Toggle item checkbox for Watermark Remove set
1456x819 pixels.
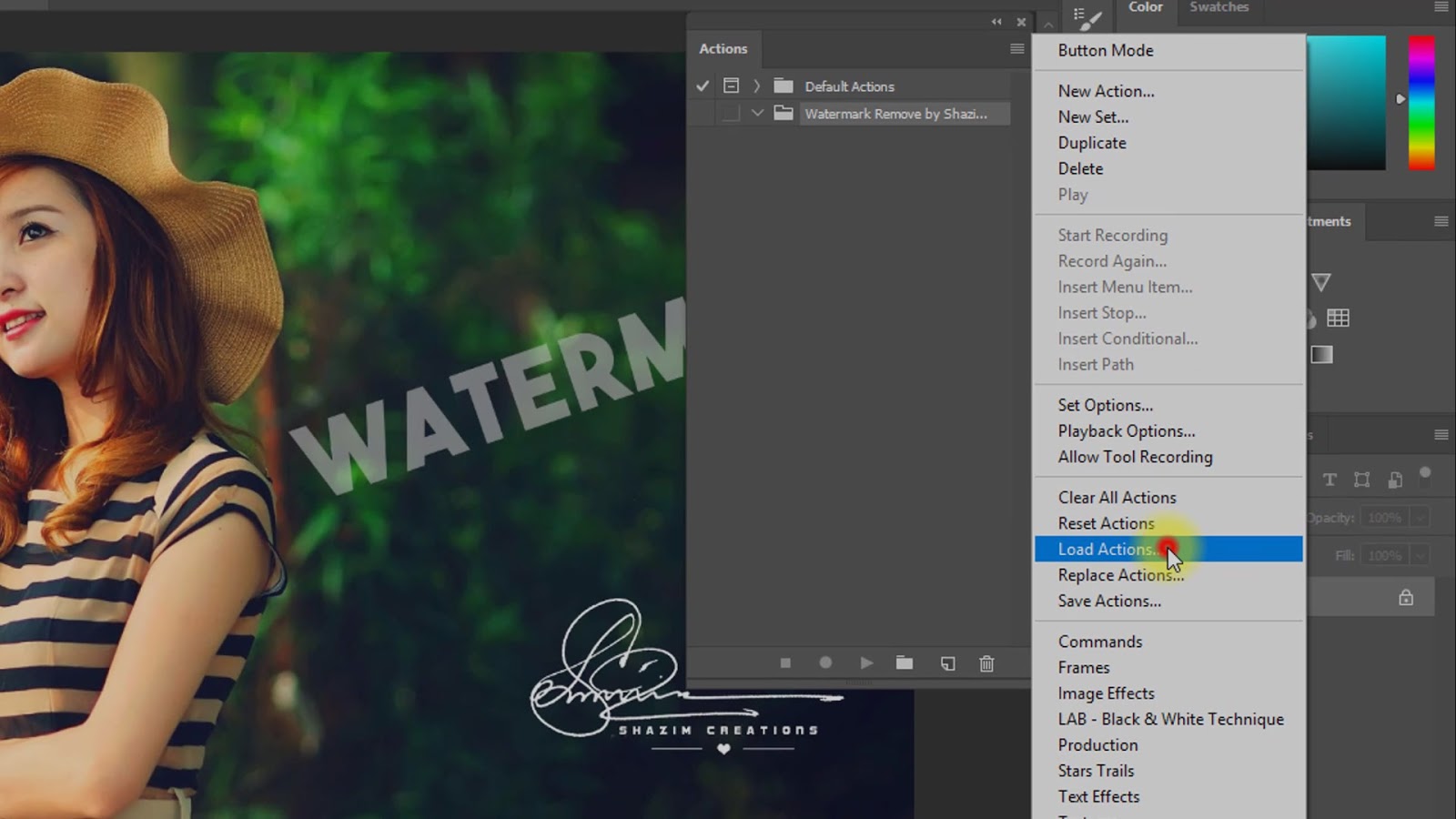point(703,113)
